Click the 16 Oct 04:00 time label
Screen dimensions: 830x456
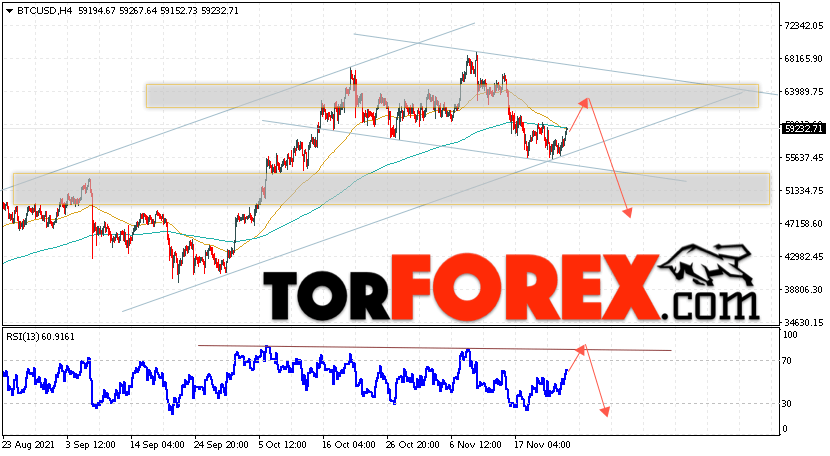349,444
